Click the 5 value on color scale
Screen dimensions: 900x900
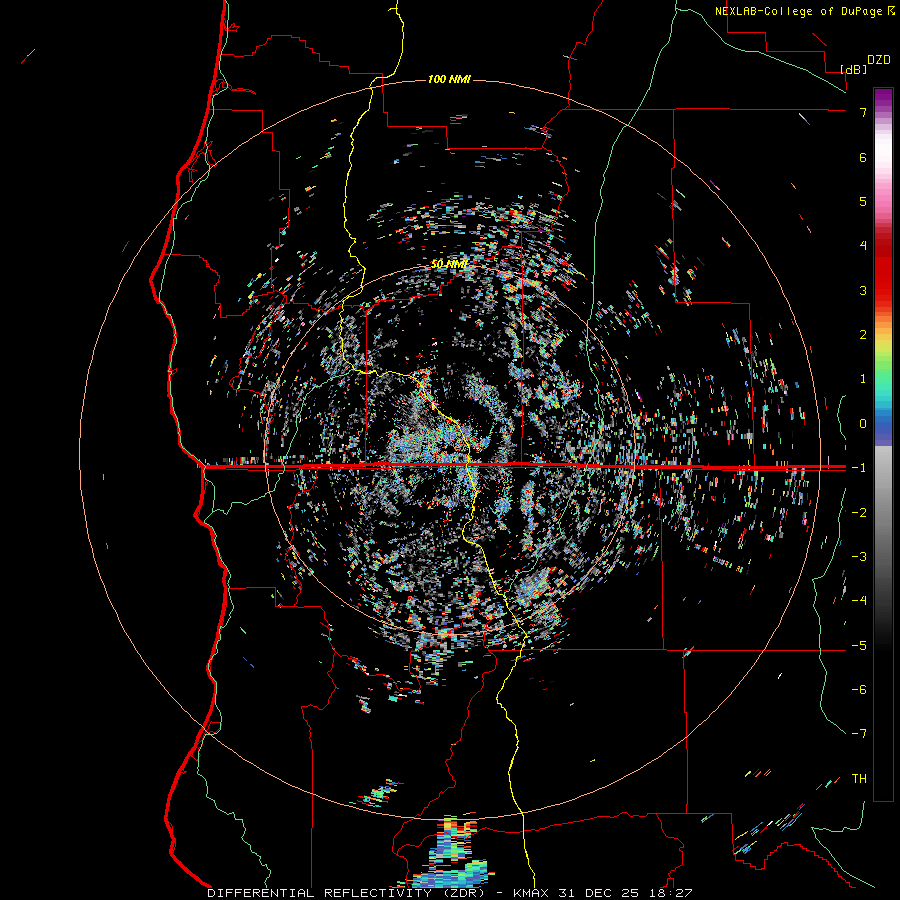pyautogui.click(x=863, y=201)
